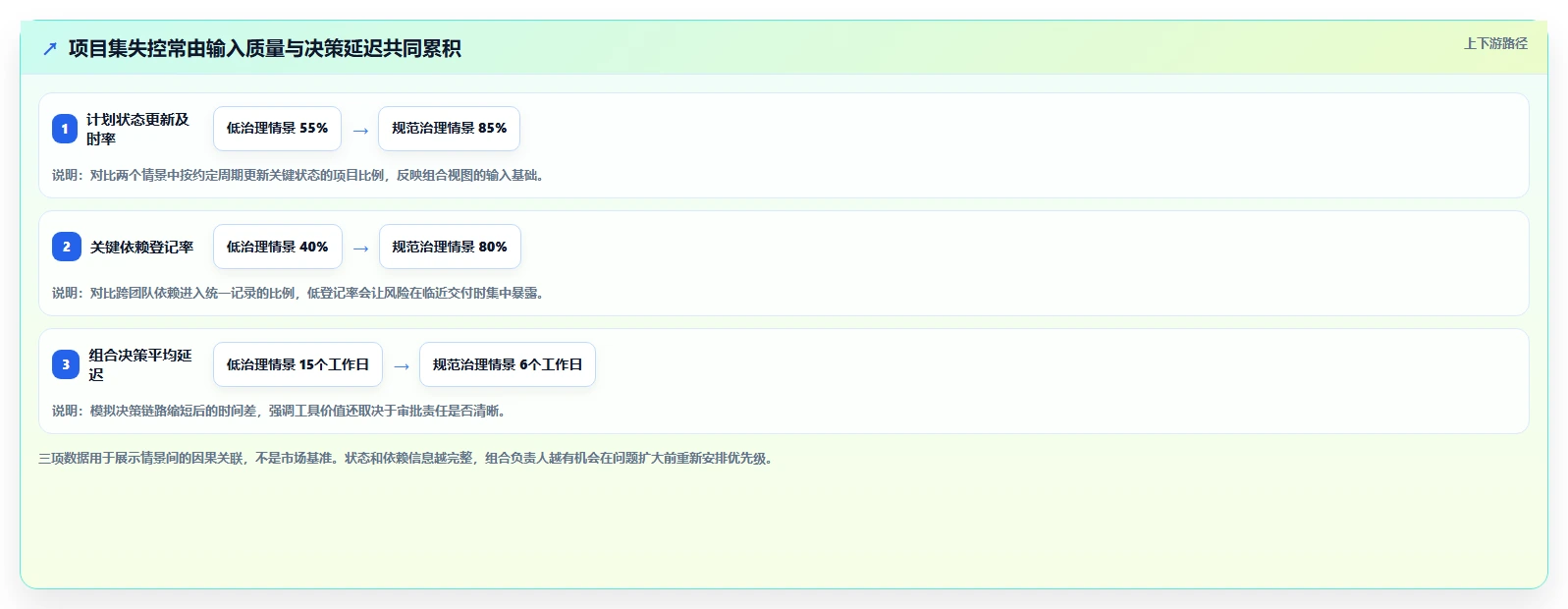Click the diagonal arrow icon beside the title

click(50, 48)
